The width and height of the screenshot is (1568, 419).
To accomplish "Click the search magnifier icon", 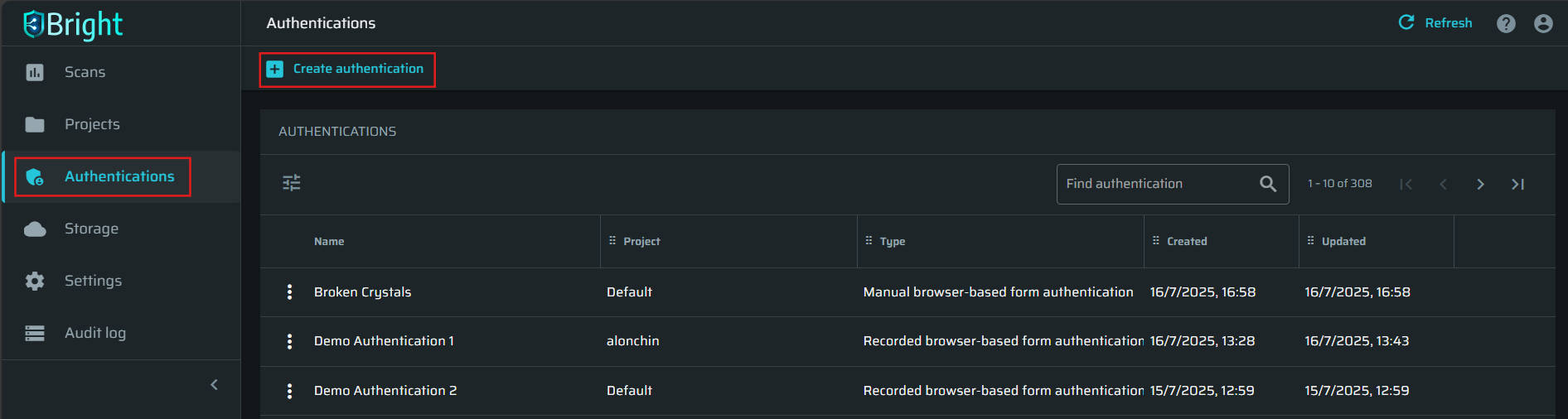I will tap(1268, 184).
